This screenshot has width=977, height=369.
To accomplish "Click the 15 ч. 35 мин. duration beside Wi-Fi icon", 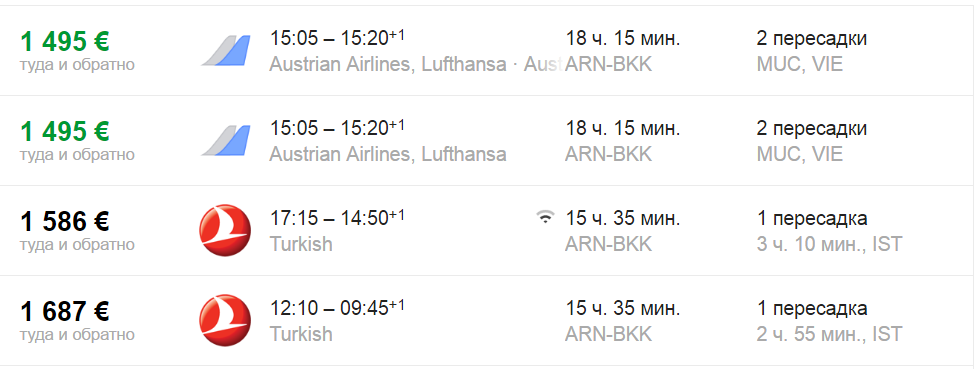I will 622,218.
